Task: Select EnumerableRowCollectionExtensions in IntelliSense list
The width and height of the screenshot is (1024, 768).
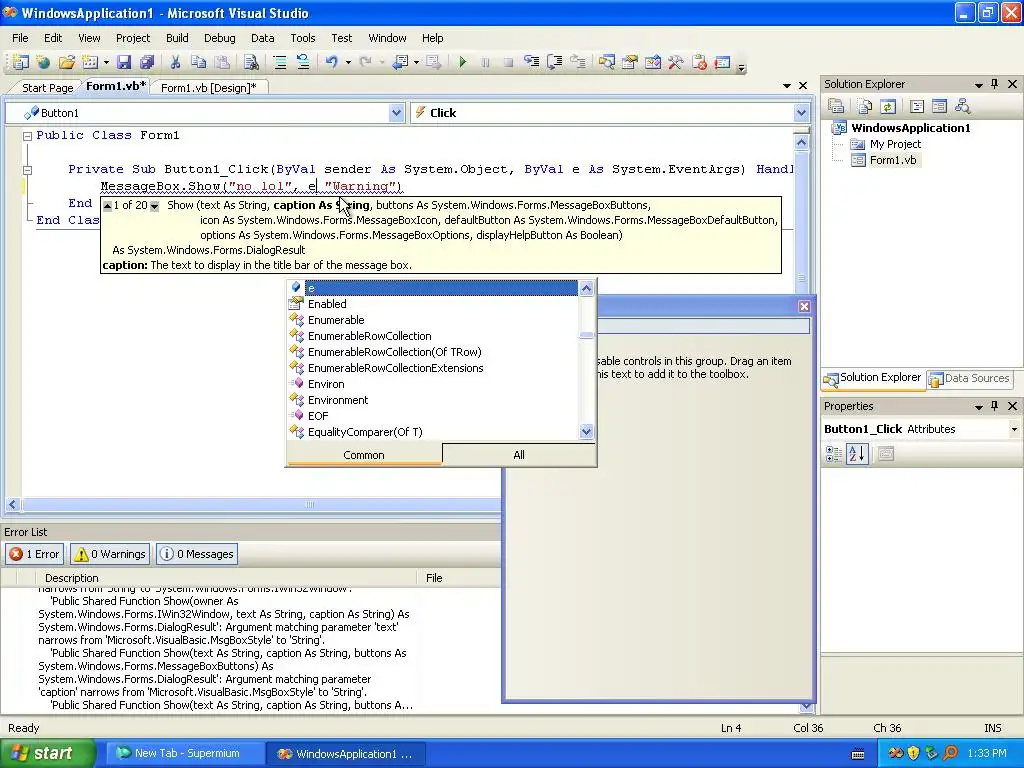Action: coord(433,368)
